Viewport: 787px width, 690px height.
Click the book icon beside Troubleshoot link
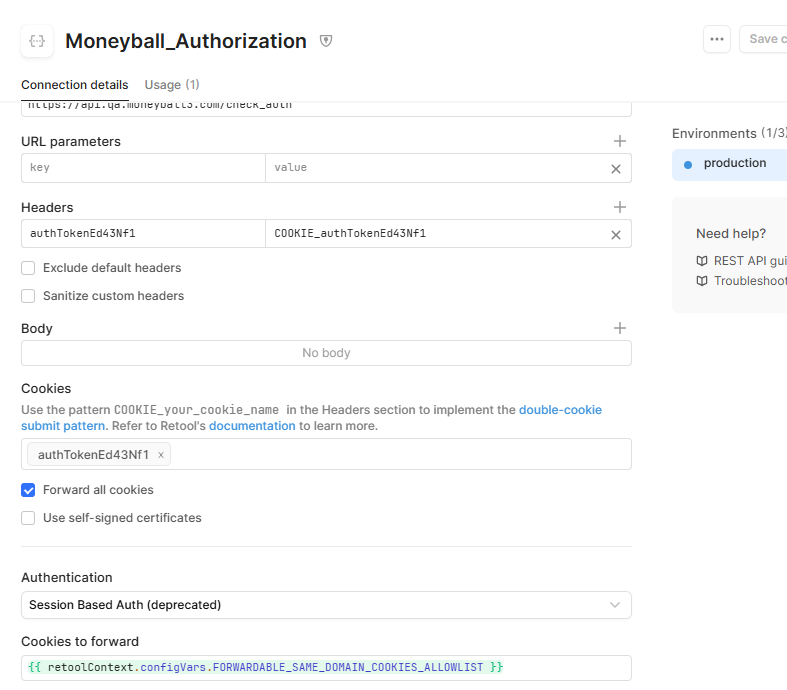pyautogui.click(x=702, y=281)
